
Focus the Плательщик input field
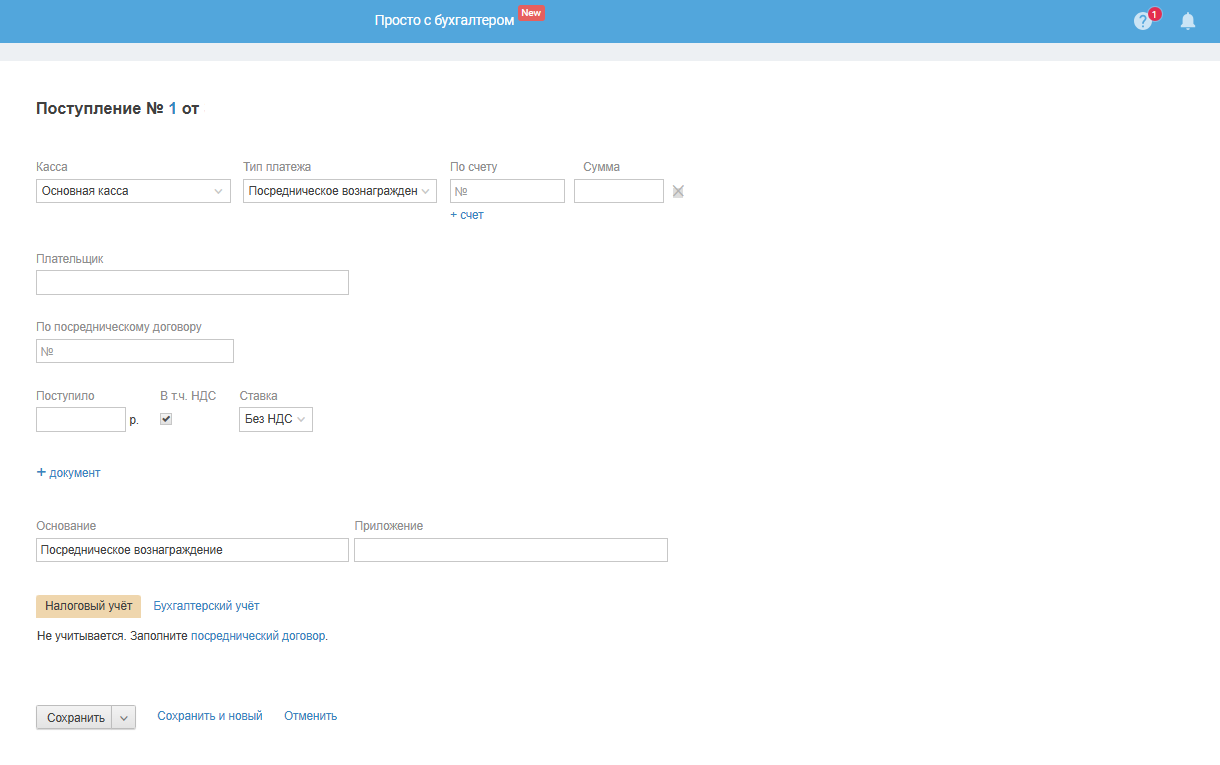[192, 282]
